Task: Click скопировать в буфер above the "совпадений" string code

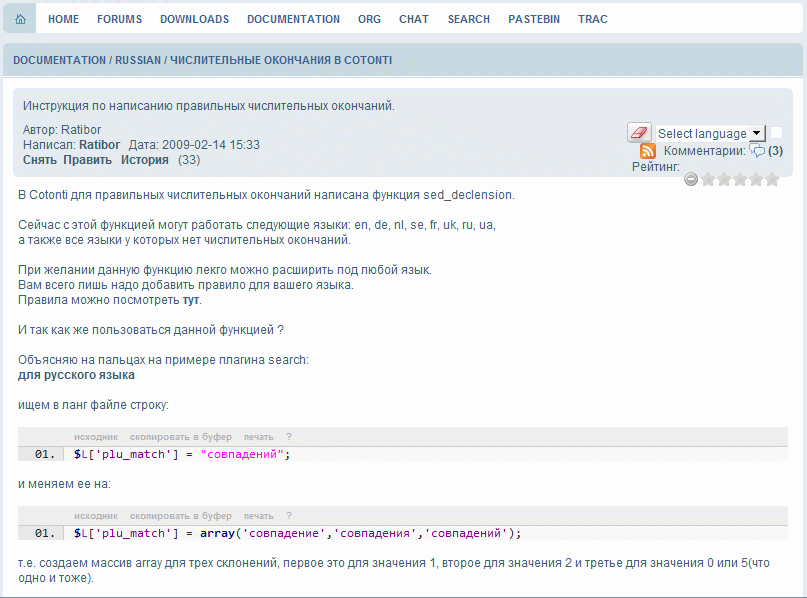Action: pos(181,437)
